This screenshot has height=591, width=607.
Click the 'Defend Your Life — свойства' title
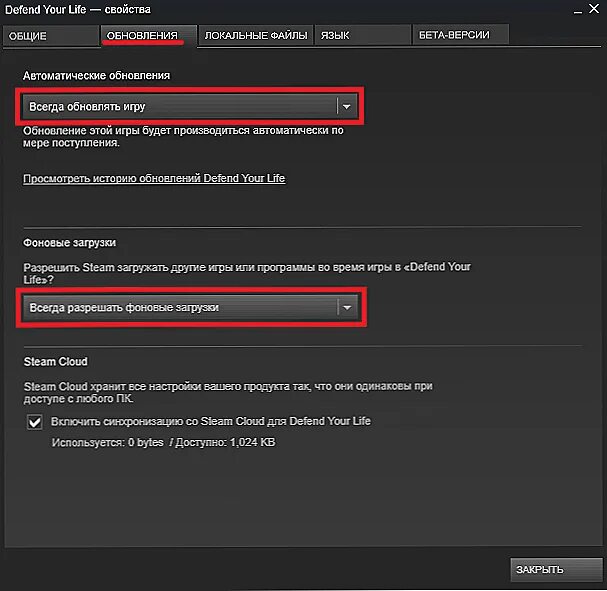78,9
